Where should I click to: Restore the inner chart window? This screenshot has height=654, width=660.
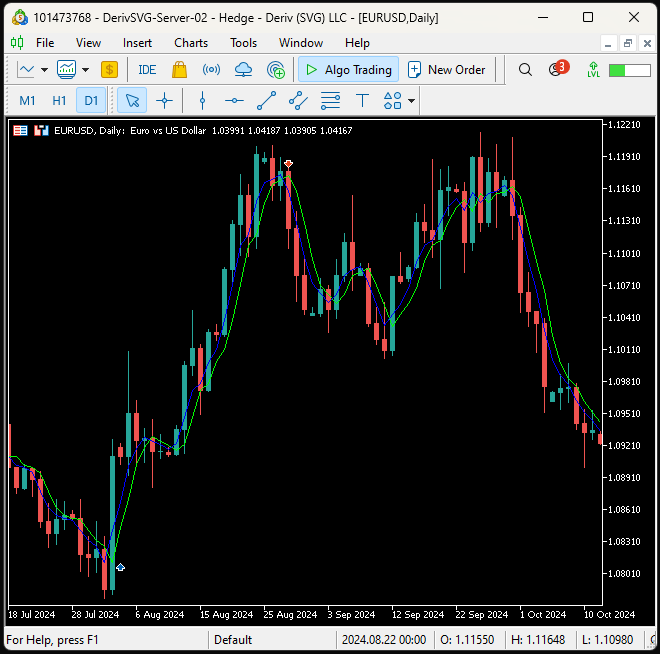pos(628,43)
